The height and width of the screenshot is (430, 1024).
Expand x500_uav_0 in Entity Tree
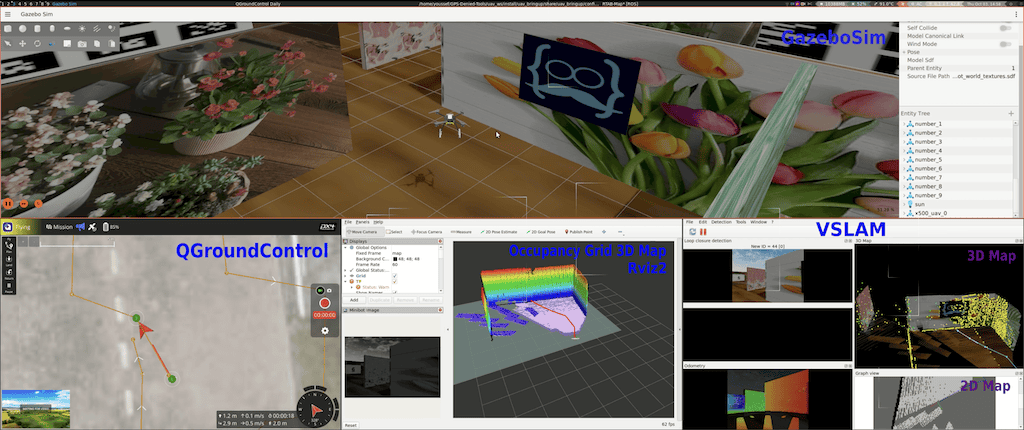(x=904, y=213)
